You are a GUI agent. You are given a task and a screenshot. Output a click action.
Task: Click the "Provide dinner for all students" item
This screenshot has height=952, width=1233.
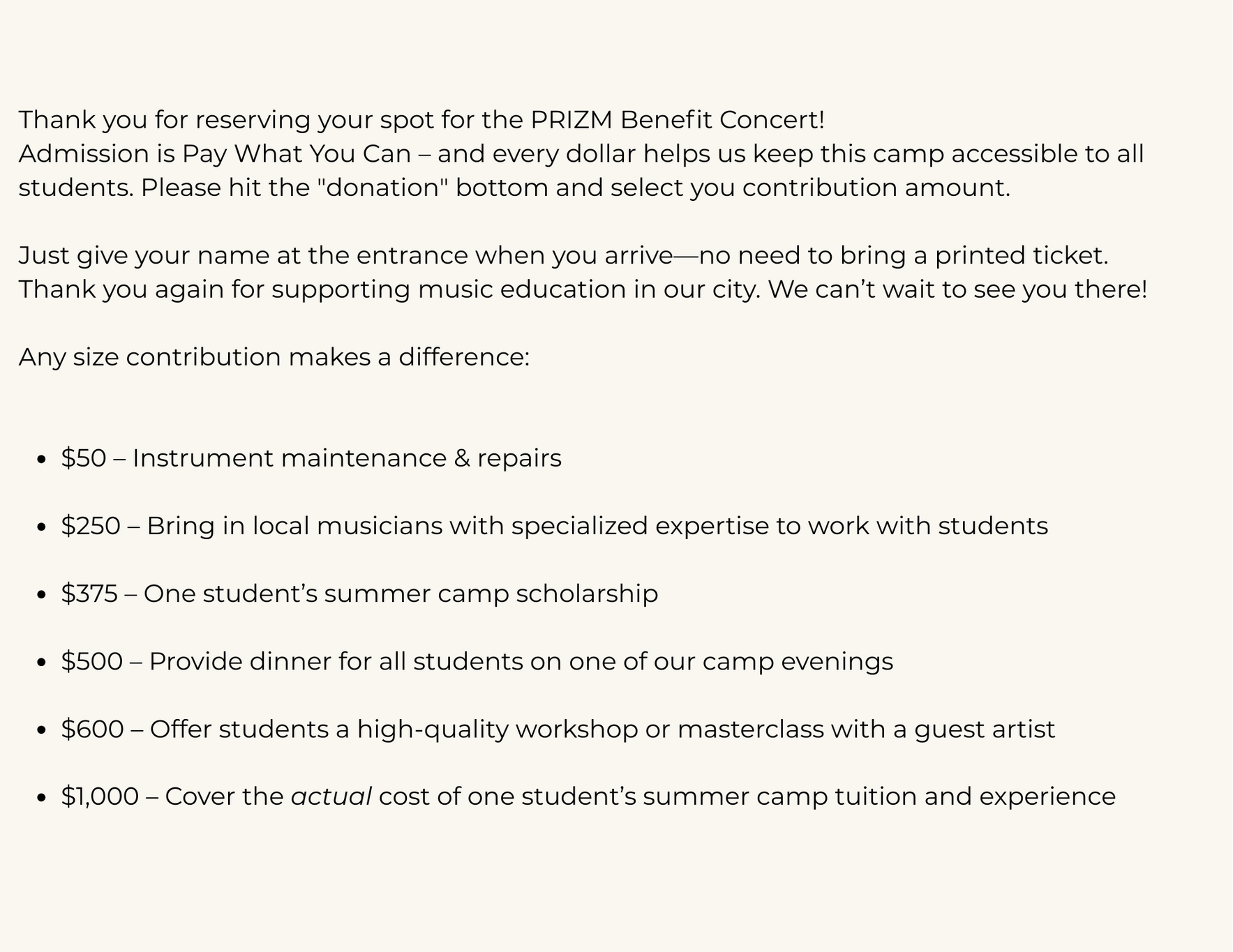coord(521,661)
